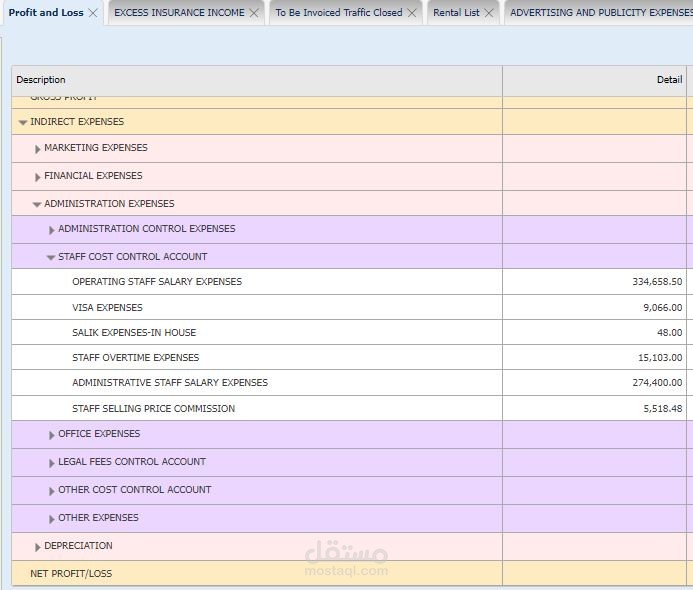Expand ADMINISTRATION CONTROL EXPENSES
Image resolution: width=693 pixels, height=590 pixels.
pyautogui.click(x=52, y=230)
